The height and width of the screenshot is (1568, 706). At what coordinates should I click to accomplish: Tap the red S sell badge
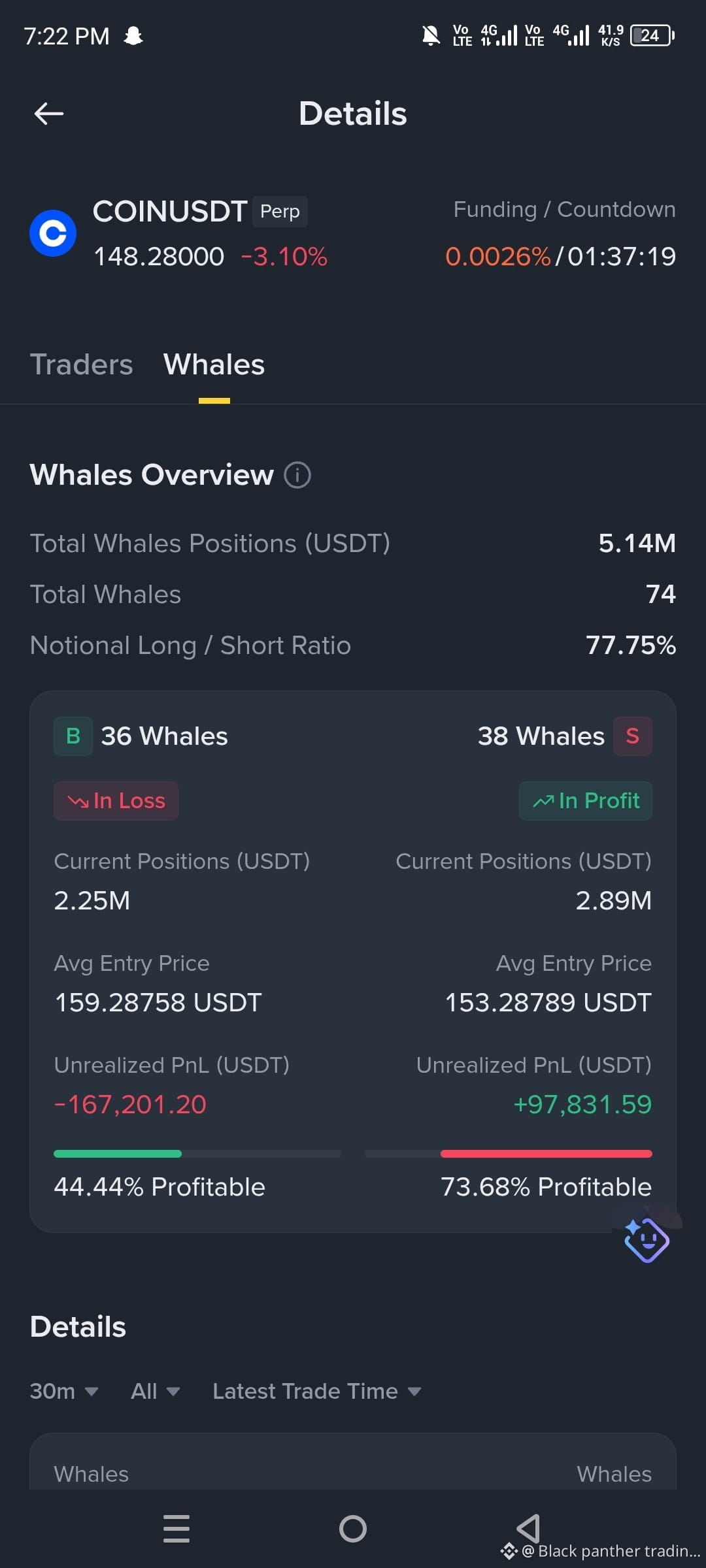tap(632, 736)
